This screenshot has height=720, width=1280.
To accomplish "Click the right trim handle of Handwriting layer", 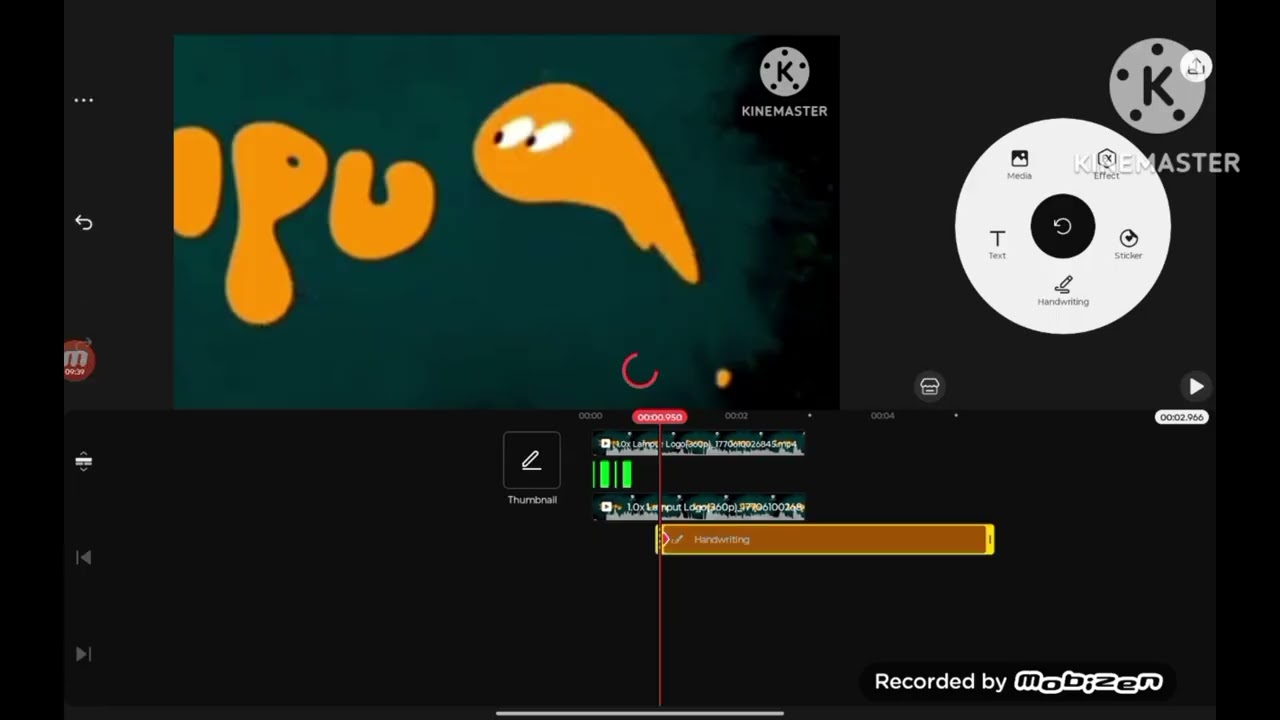I will (990, 540).
